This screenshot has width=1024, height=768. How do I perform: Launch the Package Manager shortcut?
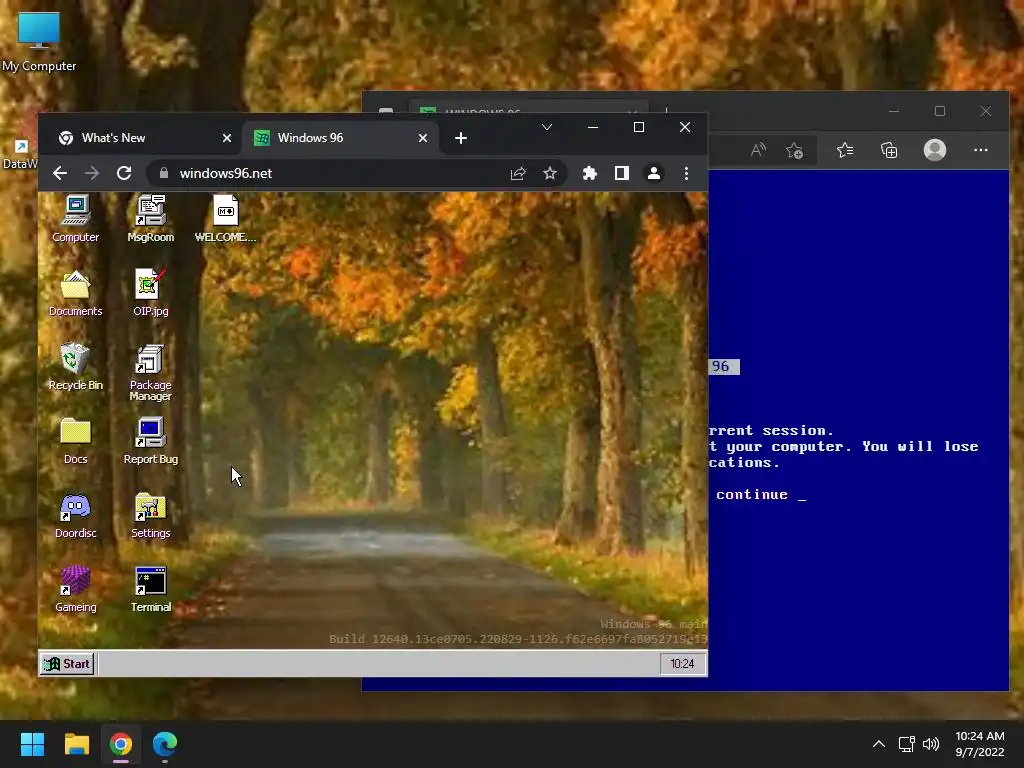coord(151,372)
